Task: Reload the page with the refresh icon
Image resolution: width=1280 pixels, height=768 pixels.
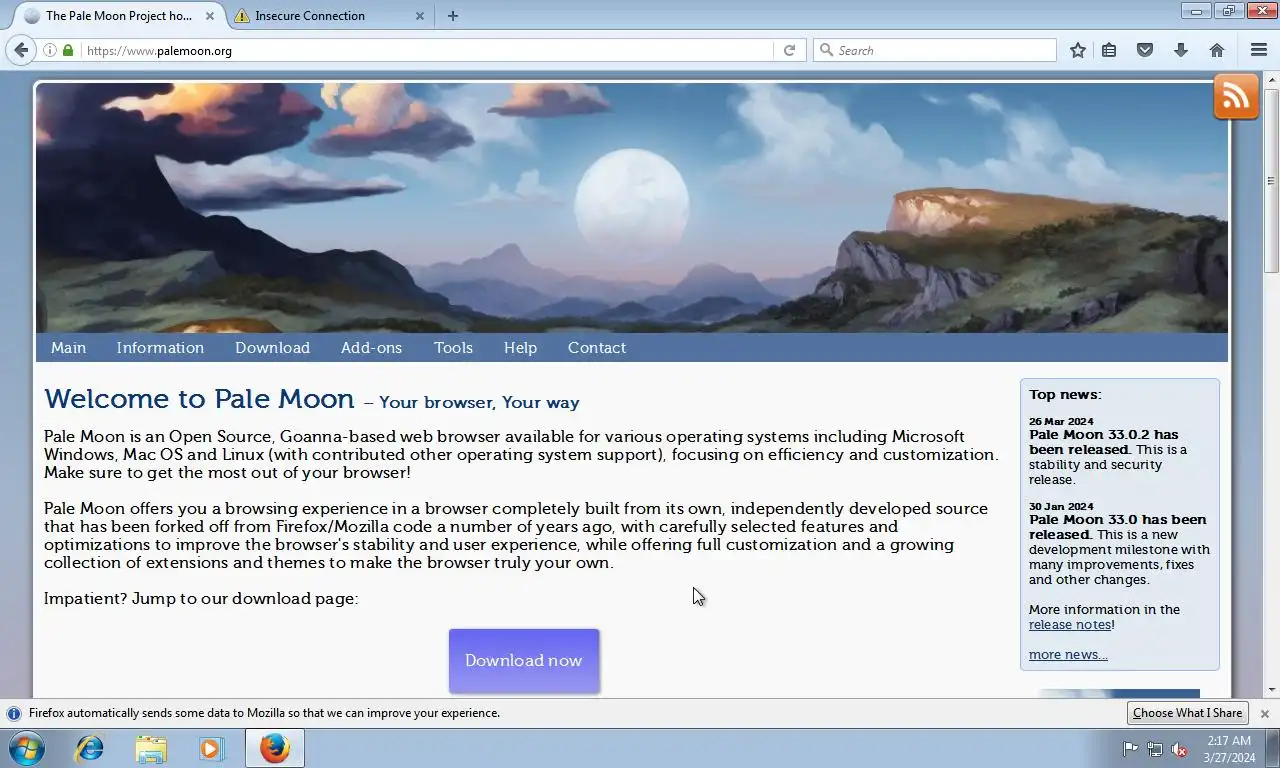Action: (789, 50)
